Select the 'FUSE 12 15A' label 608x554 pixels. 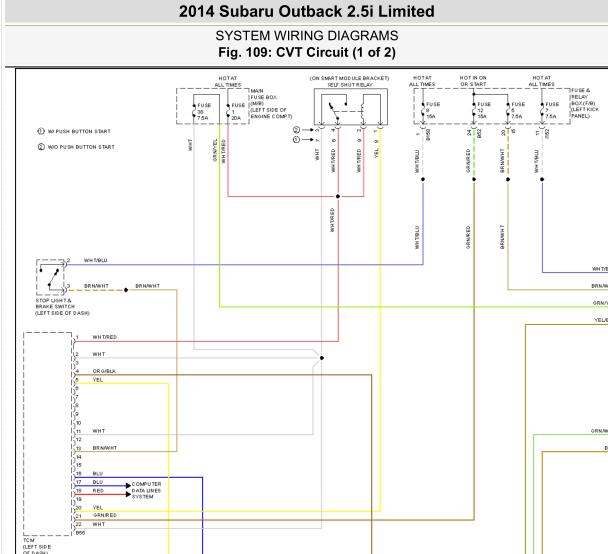pos(484,110)
